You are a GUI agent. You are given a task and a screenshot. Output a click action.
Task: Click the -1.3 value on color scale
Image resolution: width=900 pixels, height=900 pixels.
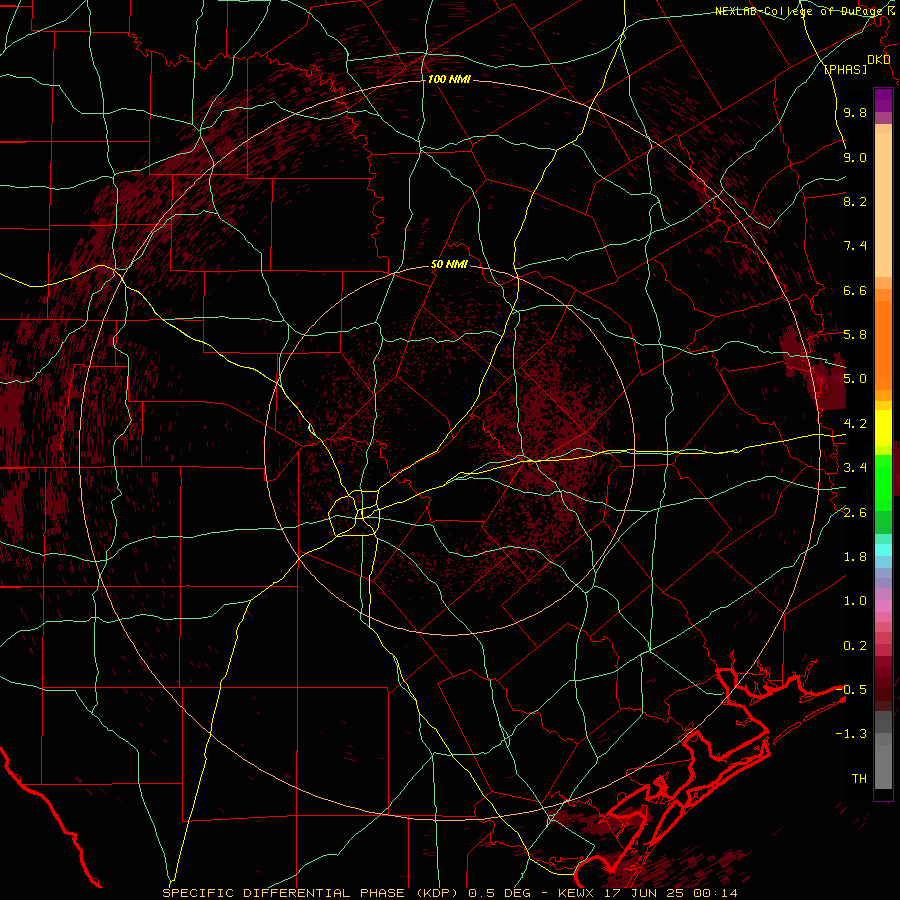(x=851, y=734)
